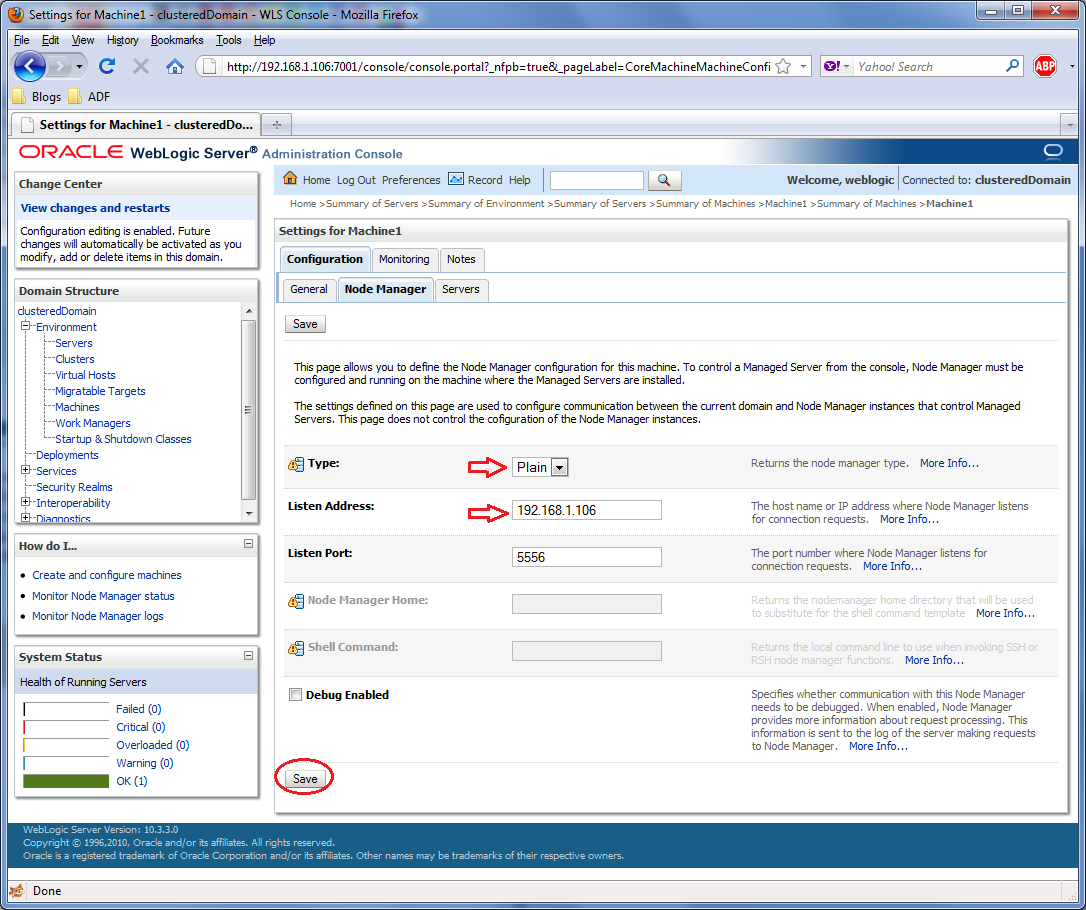
Task: Enable the Debug Enabled checkbox
Action: 296,695
